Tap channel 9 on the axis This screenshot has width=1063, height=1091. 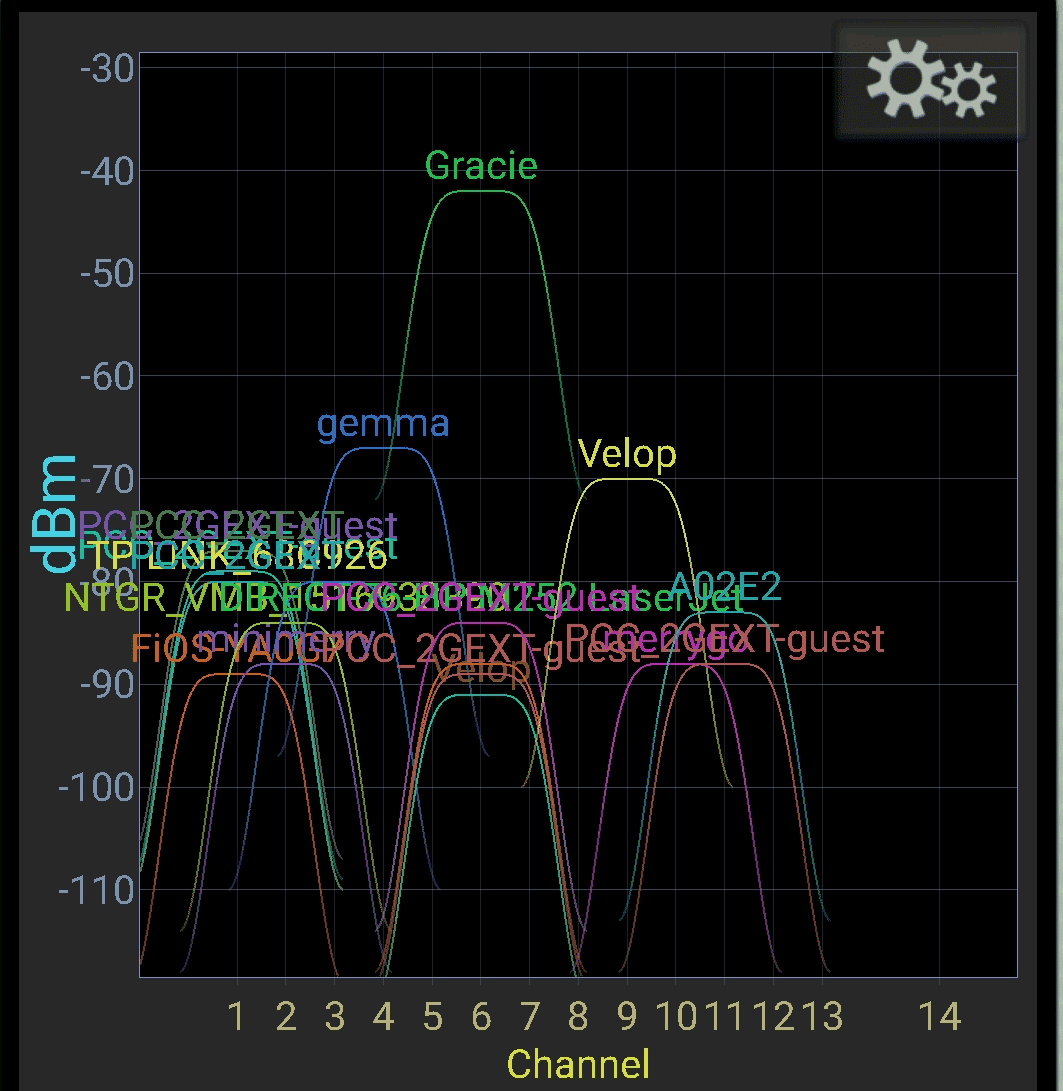tap(627, 1017)
